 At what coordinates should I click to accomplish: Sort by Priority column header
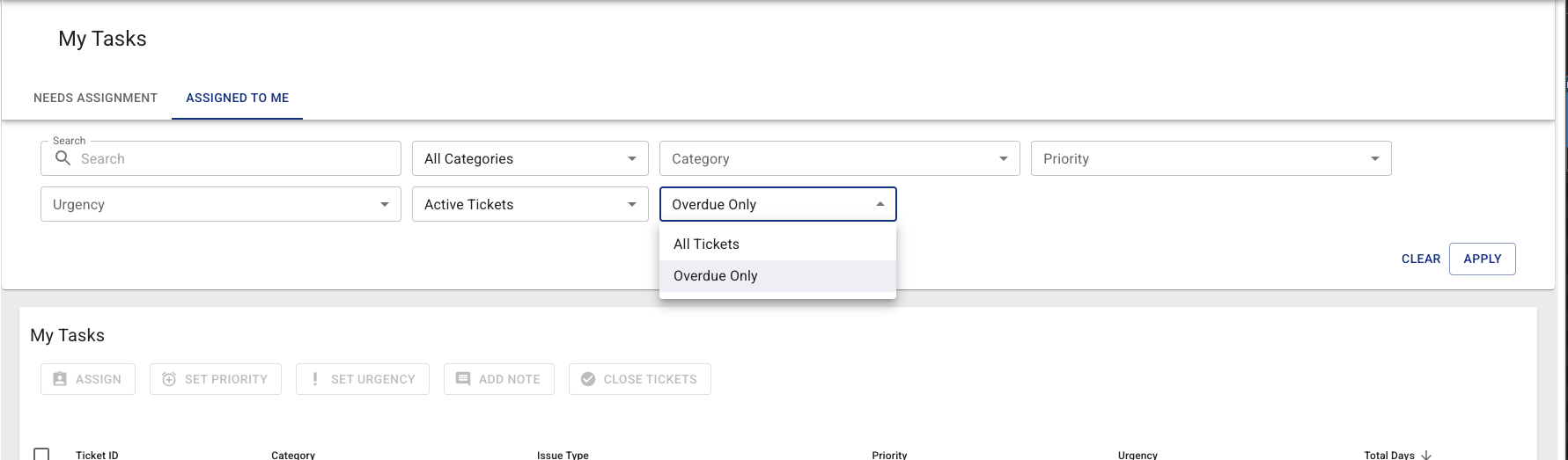pyautogui.click(x=889, y=455)
